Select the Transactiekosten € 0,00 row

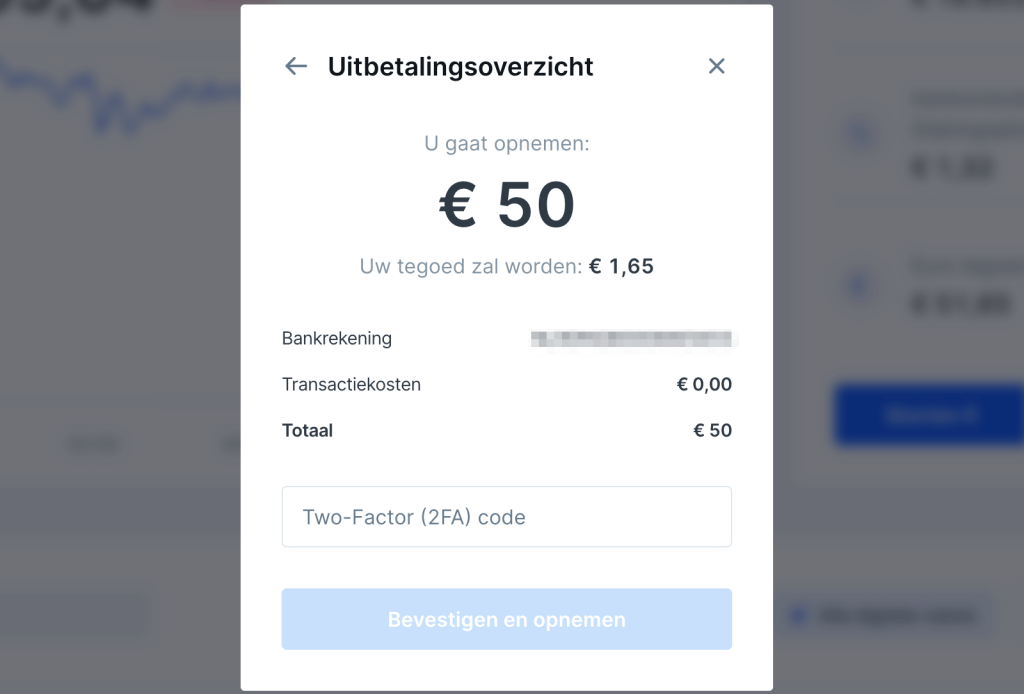[507, 384]
